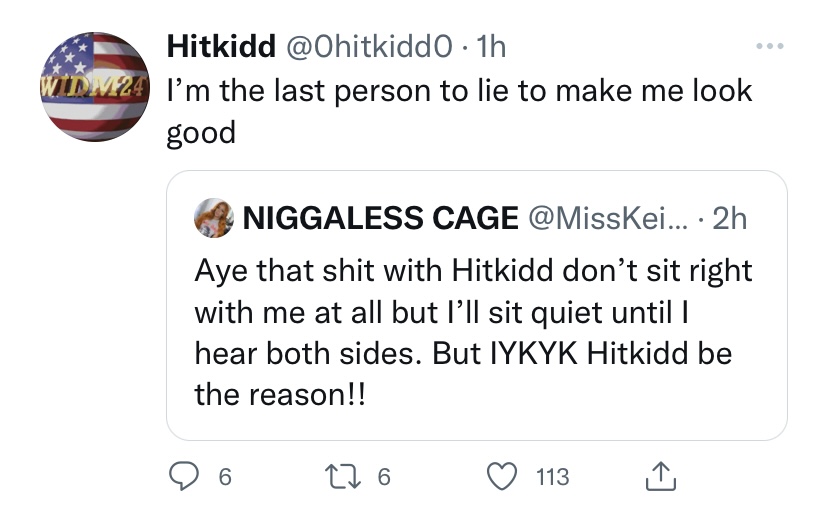Open the tweet's 1h timestamp

(x=491, y=46)
